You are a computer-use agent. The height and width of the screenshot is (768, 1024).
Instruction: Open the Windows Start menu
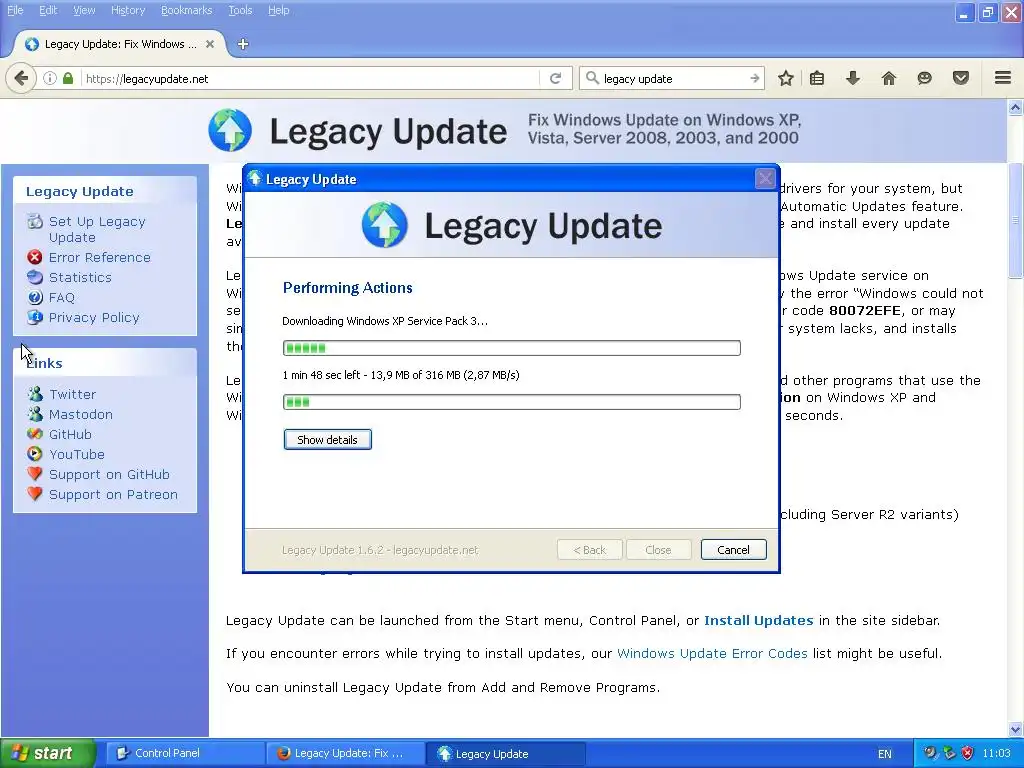click(48, 753)
